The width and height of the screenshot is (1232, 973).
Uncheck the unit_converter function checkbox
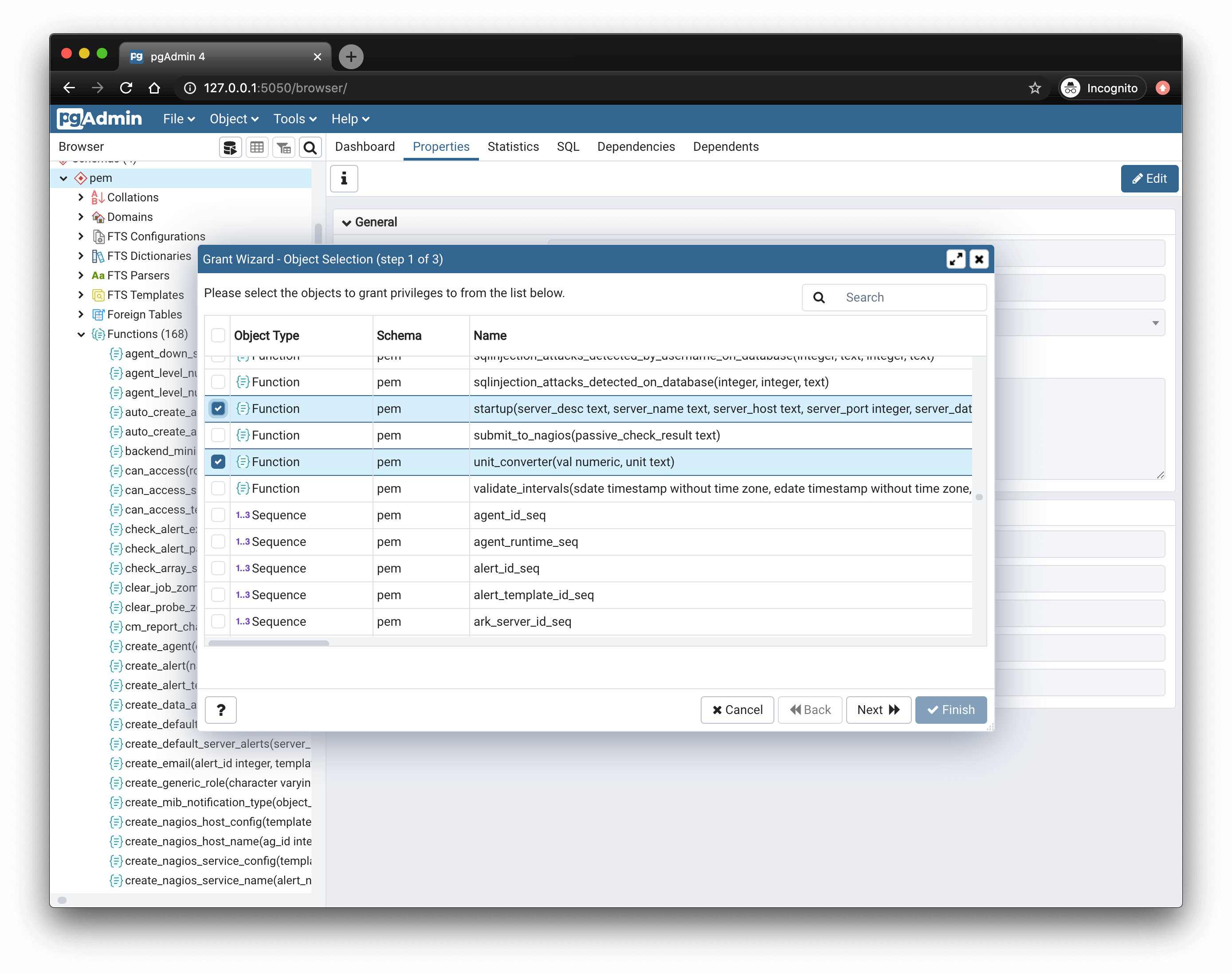(218, 461)
